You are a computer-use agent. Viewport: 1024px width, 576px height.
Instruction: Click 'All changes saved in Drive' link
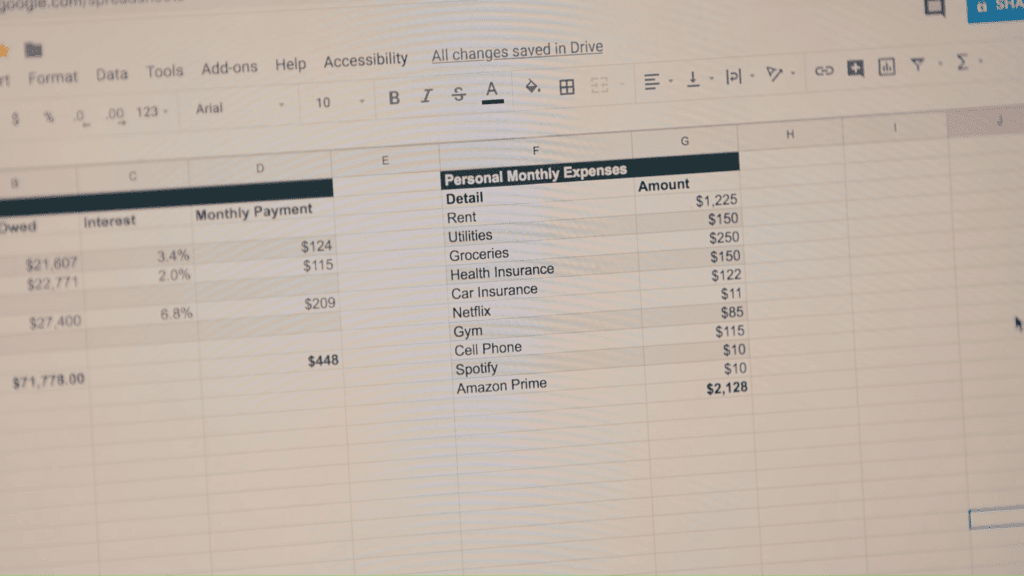[517, 53]
